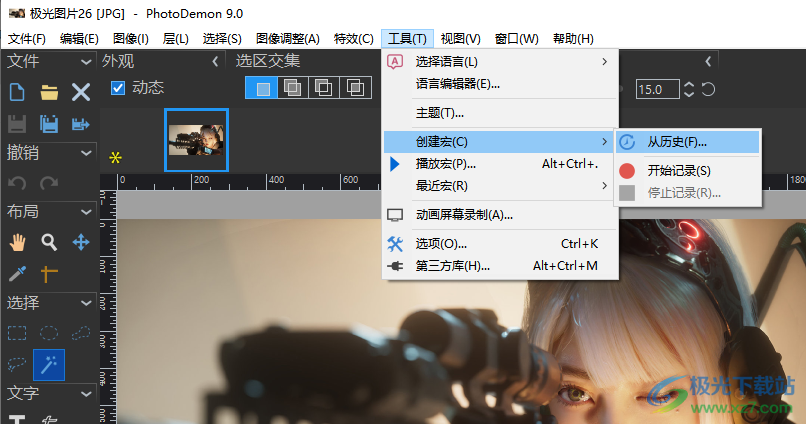
Task: Open the 图像调整(A) menu
Action: pyautogui.click(x=288, y=39)
